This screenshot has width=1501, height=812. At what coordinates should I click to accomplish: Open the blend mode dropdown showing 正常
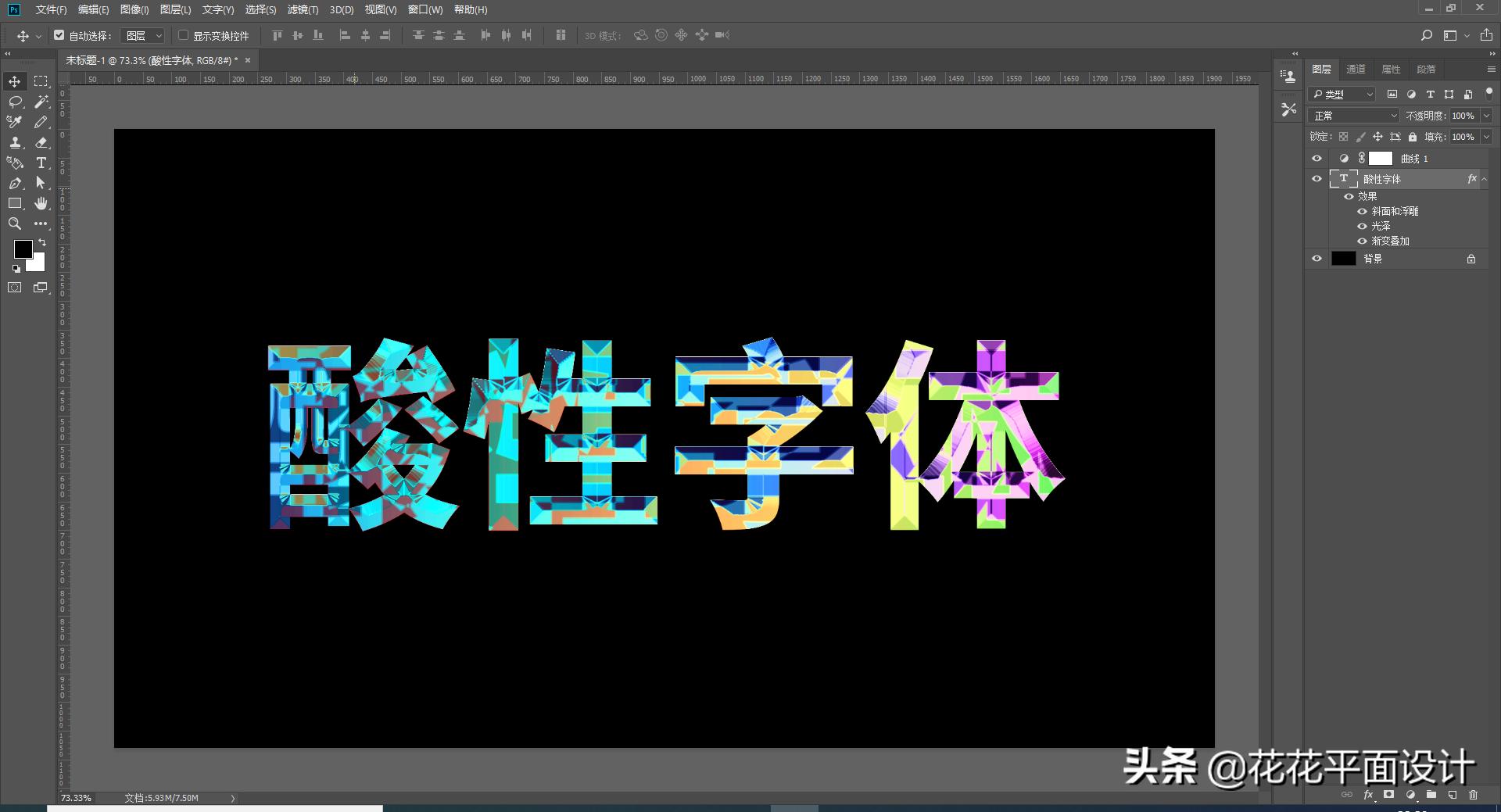click(1352, 115)
